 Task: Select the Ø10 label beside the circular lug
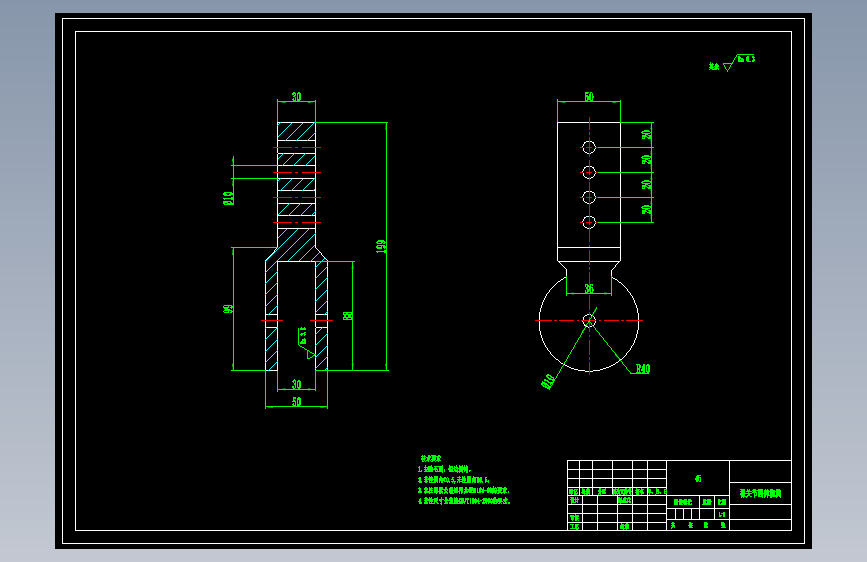547,382
